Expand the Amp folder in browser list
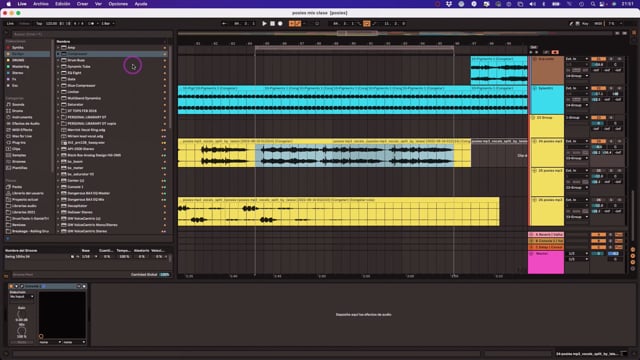 click(58, 48)
